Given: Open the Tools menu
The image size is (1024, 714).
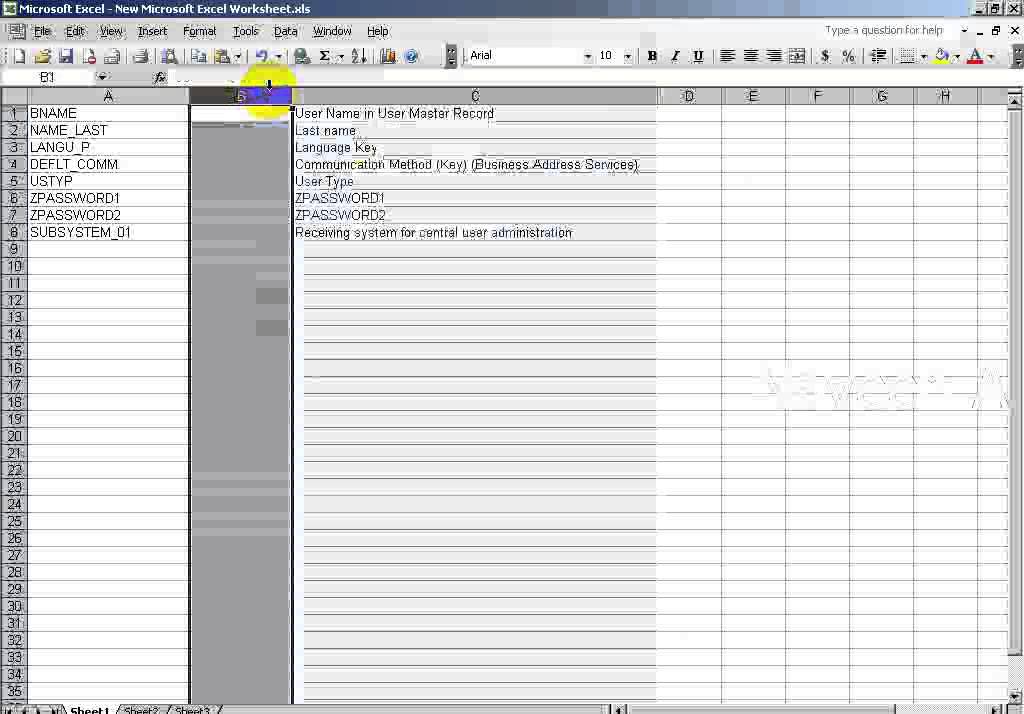Looking at the screenshot, I should pyautogui.click(x=246, y=31).
